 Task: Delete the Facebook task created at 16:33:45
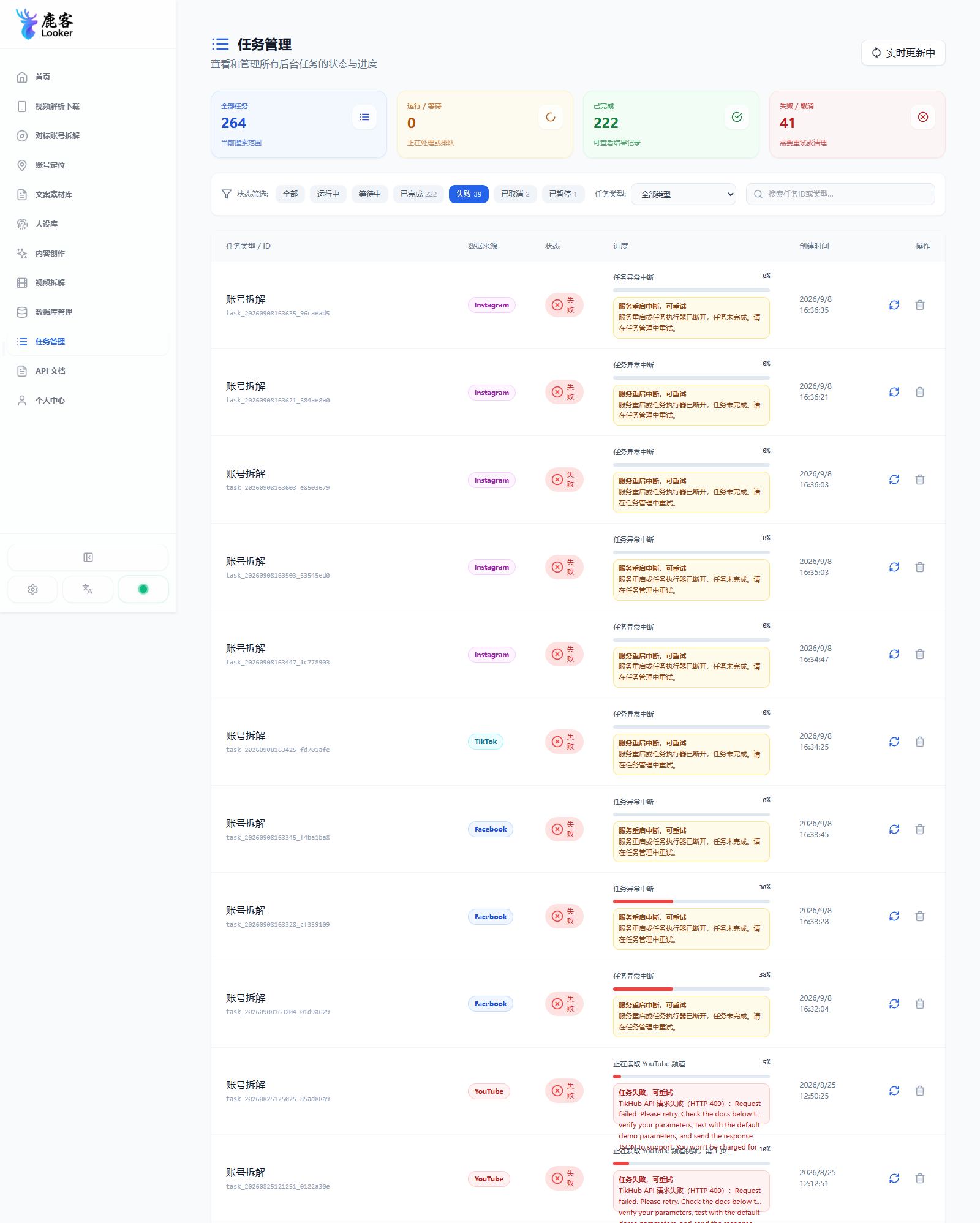tap(920, 829)
